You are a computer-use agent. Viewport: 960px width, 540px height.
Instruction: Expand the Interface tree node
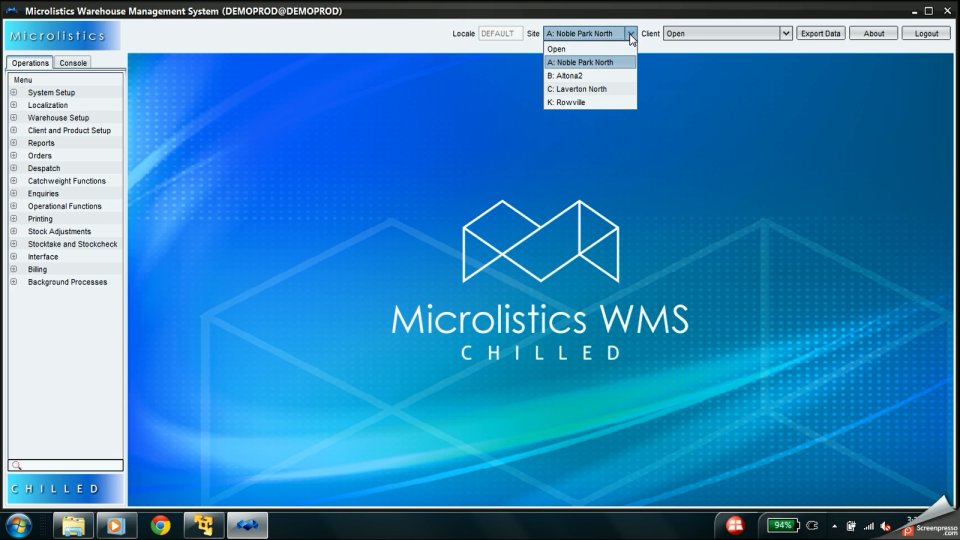[x=13, y=257]
